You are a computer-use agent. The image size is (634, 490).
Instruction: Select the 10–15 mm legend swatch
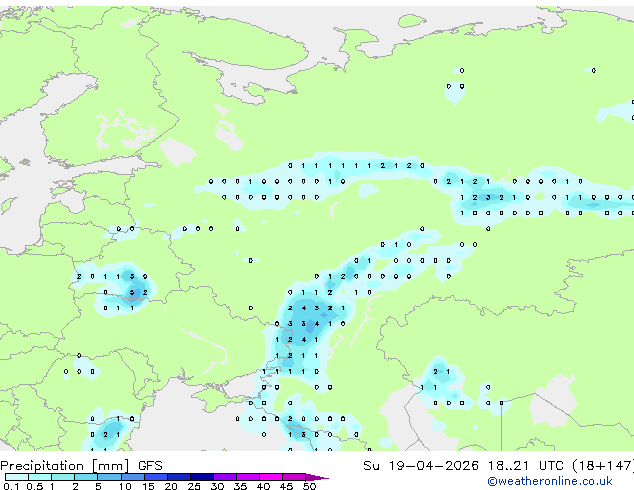tap(132, 477)
